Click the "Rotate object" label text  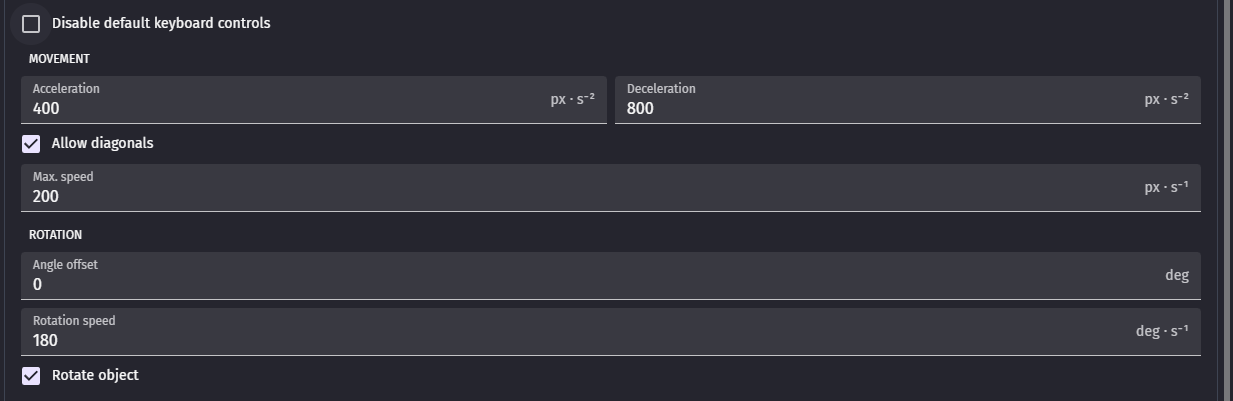(x=95, y=375)
